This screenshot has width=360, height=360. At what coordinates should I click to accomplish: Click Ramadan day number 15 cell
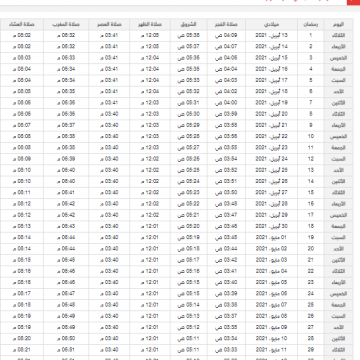coord(311,193)
